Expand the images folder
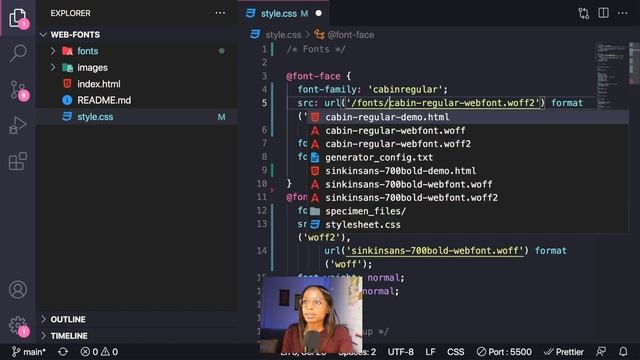 (138, 67)
